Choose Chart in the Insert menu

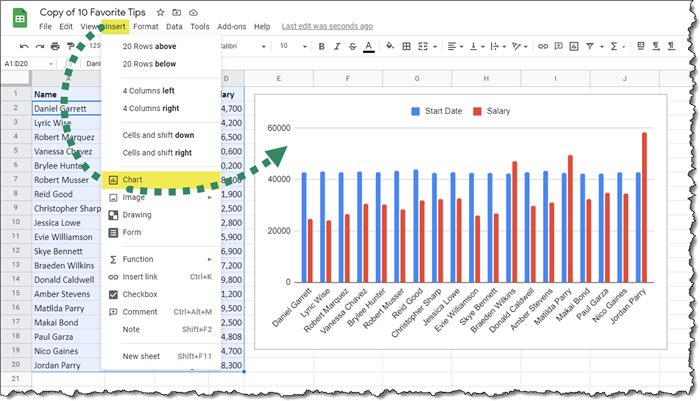point(133,180)
